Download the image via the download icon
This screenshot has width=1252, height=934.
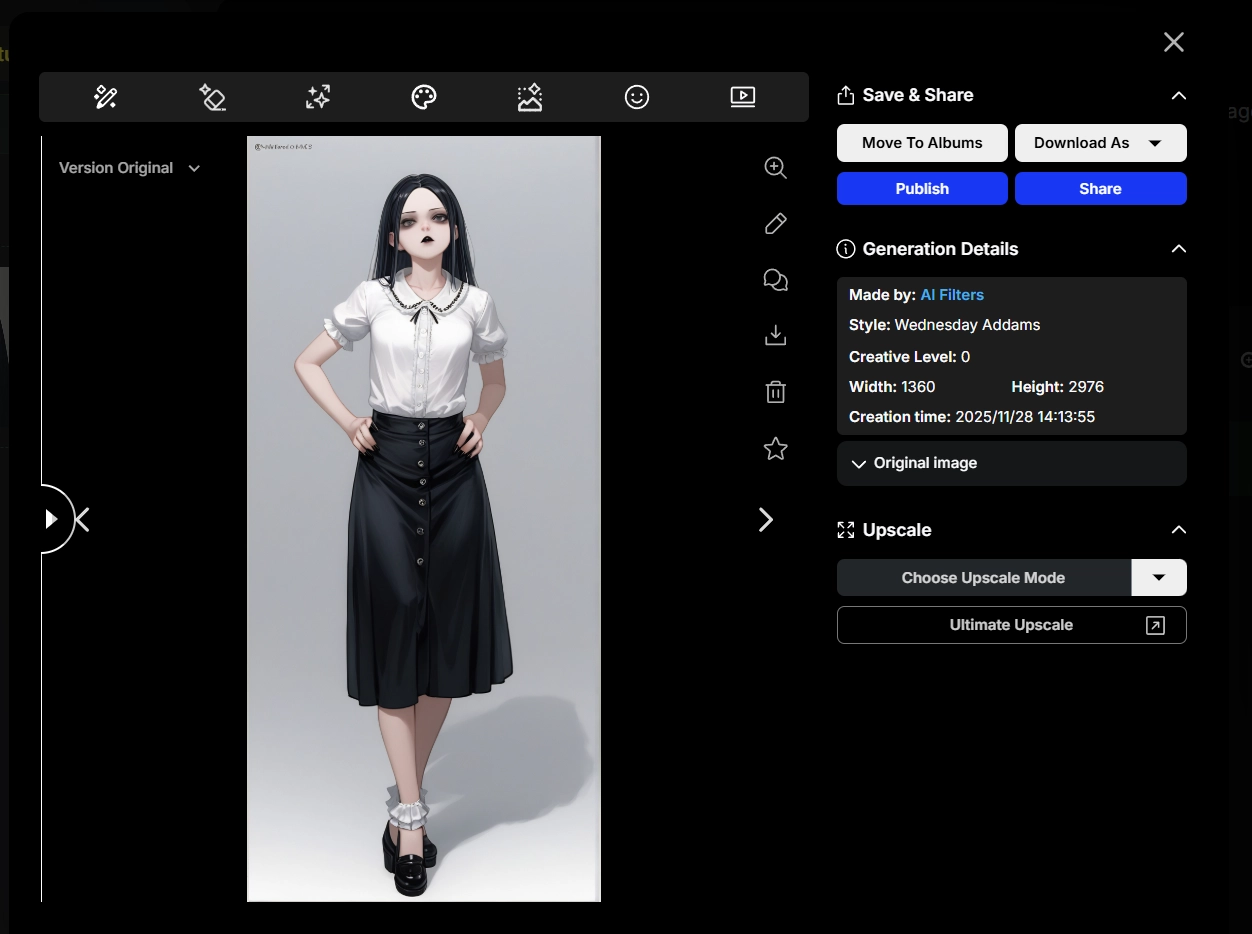point(775,335)
